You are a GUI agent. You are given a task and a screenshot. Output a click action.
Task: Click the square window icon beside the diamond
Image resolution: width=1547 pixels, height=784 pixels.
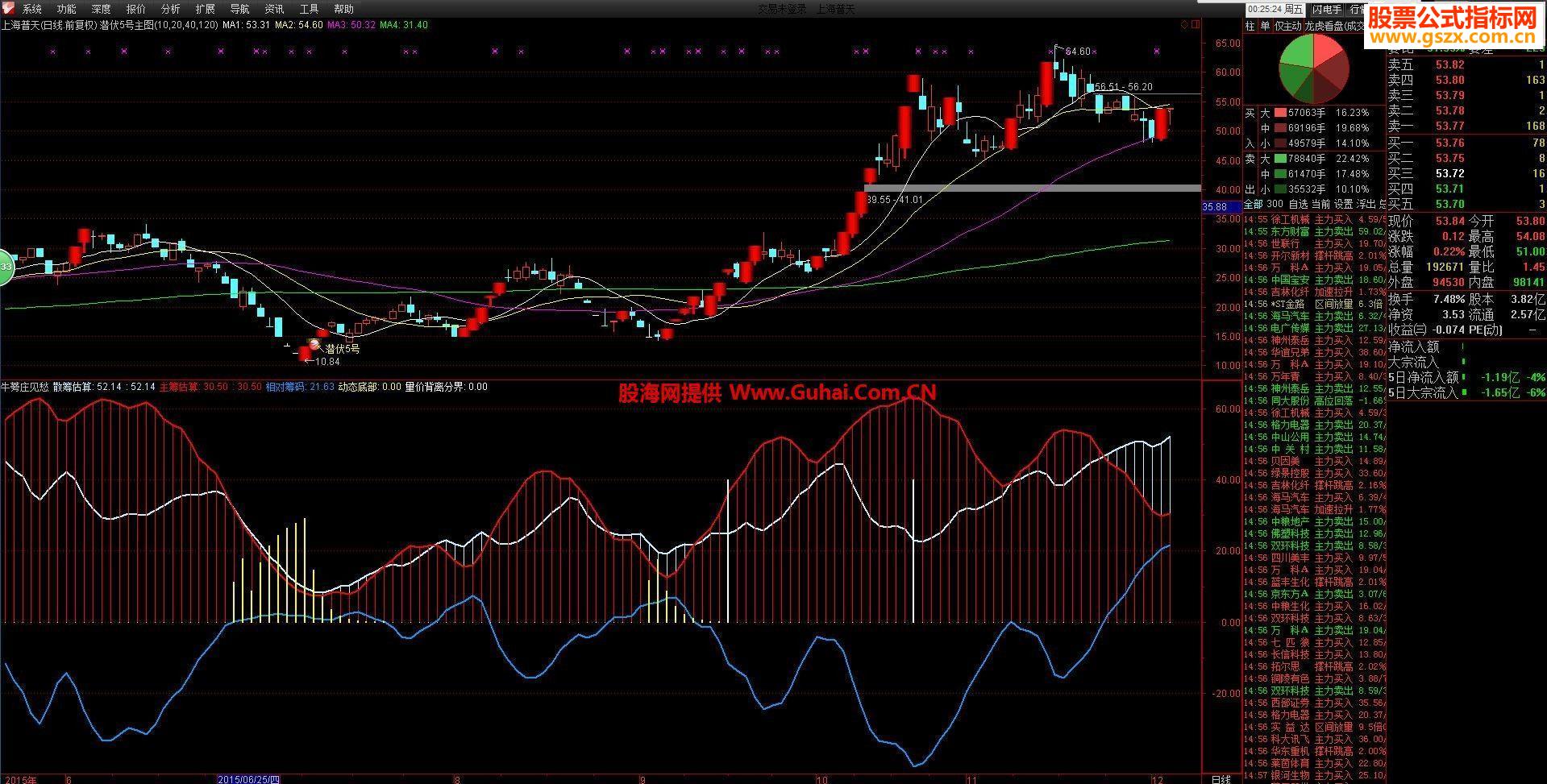tap(1196, 25)
